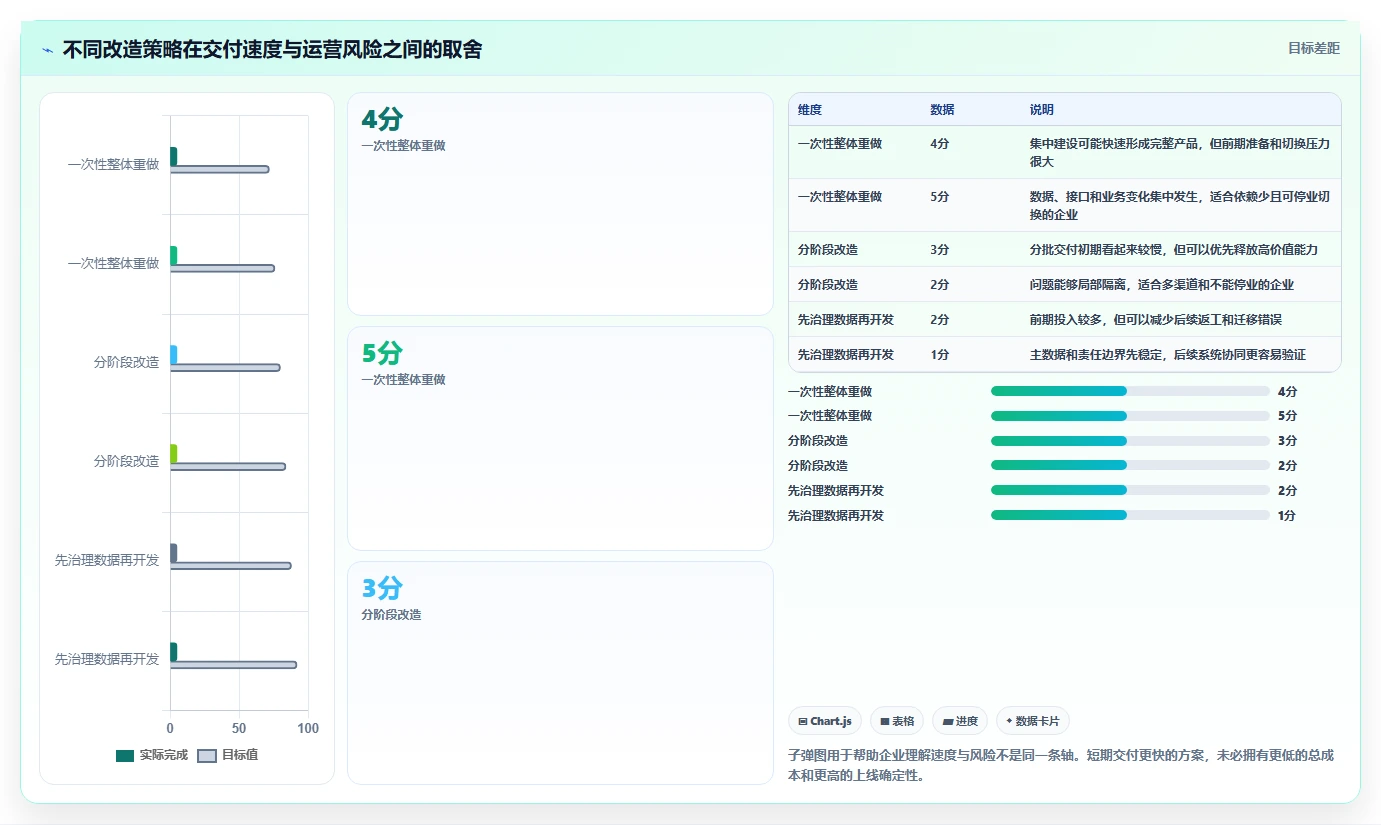Toggle the 目标值 legend swatch
1381x825 pixels.
tap(207, 755)
